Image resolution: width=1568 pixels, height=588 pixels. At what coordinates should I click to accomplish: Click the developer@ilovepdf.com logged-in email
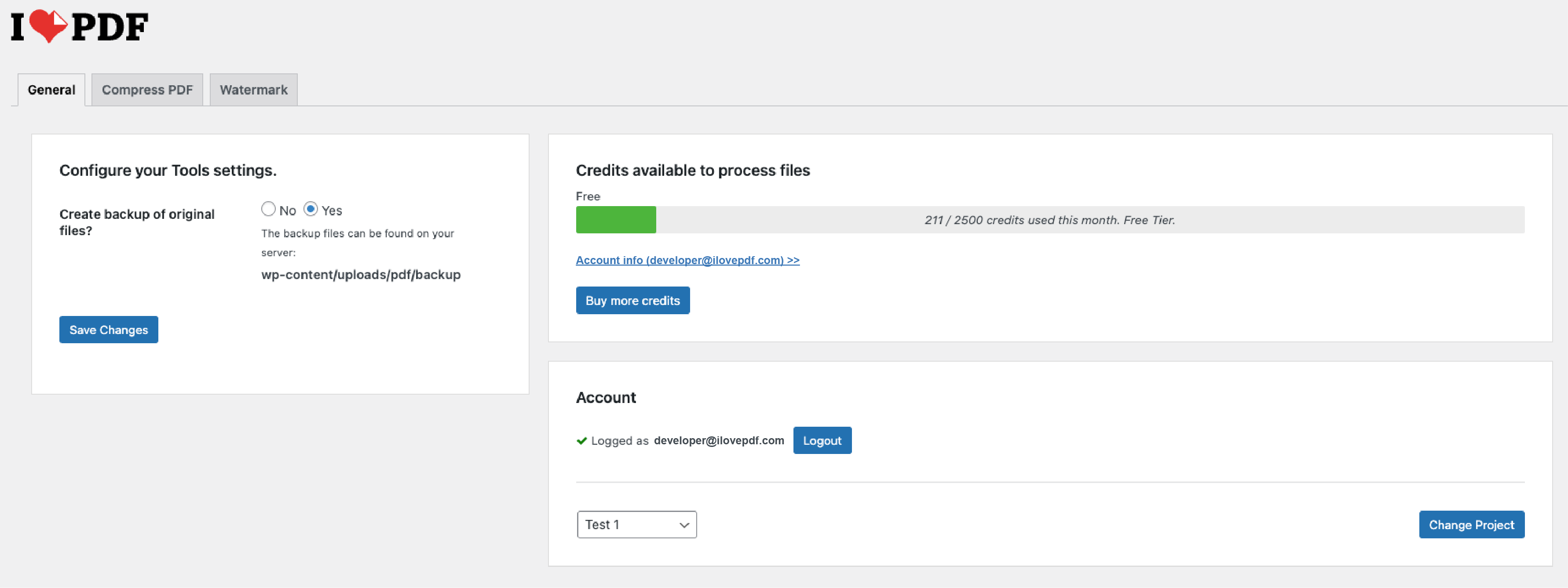pyautogui.click(x=718, y=440)
